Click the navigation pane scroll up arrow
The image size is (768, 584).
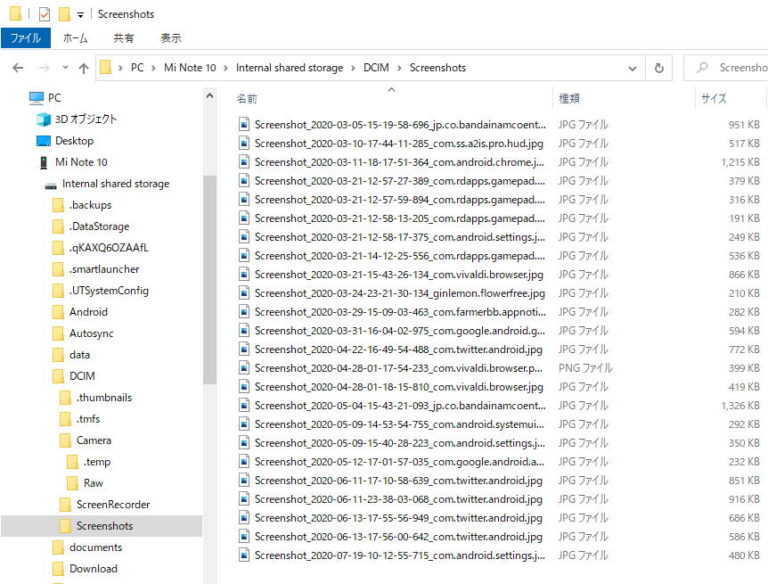[210, 96]
